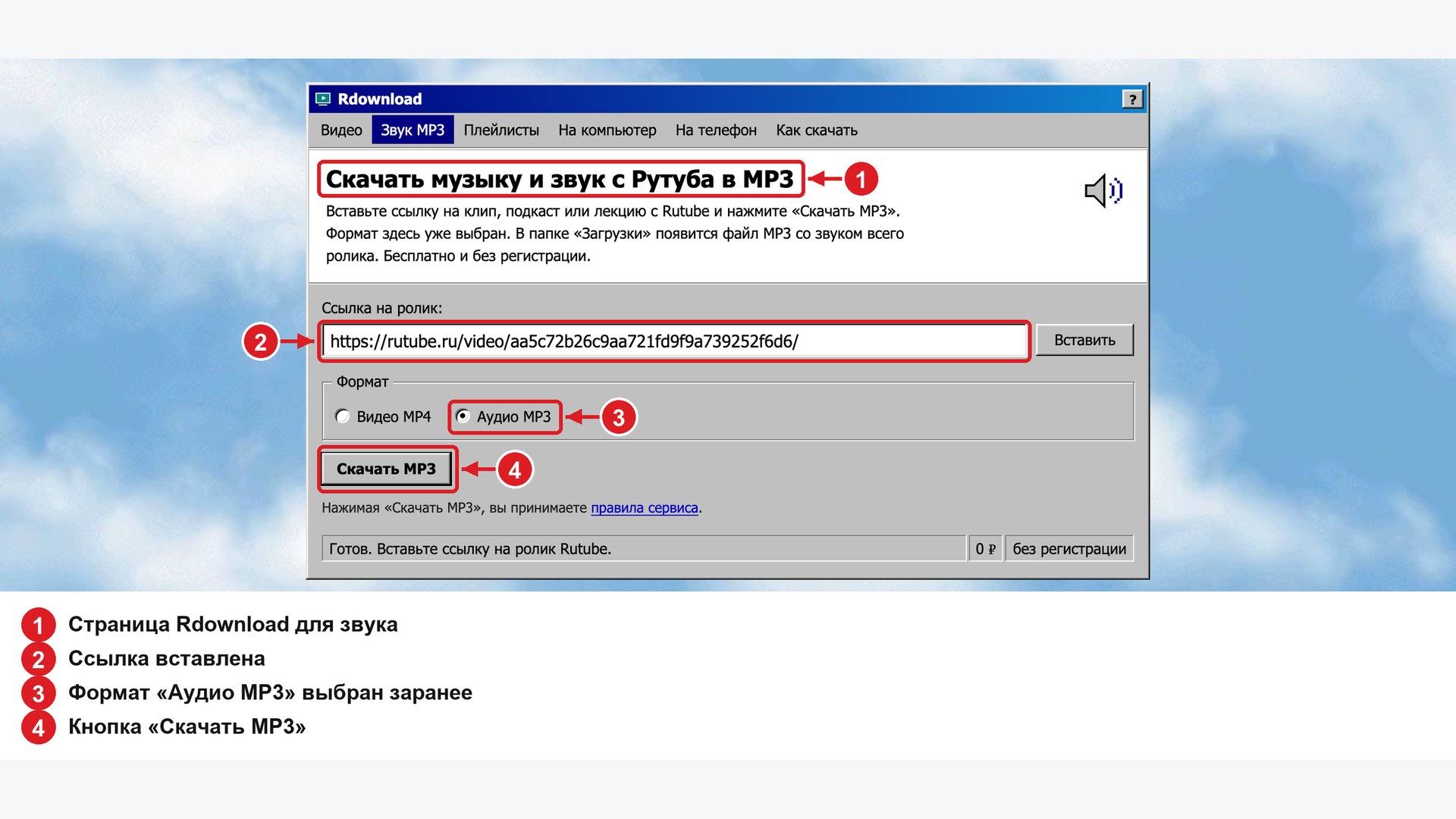The image size is (1456, 819).
Task: Click the 0 ₽ status bar cell
Action: (985, 549)
